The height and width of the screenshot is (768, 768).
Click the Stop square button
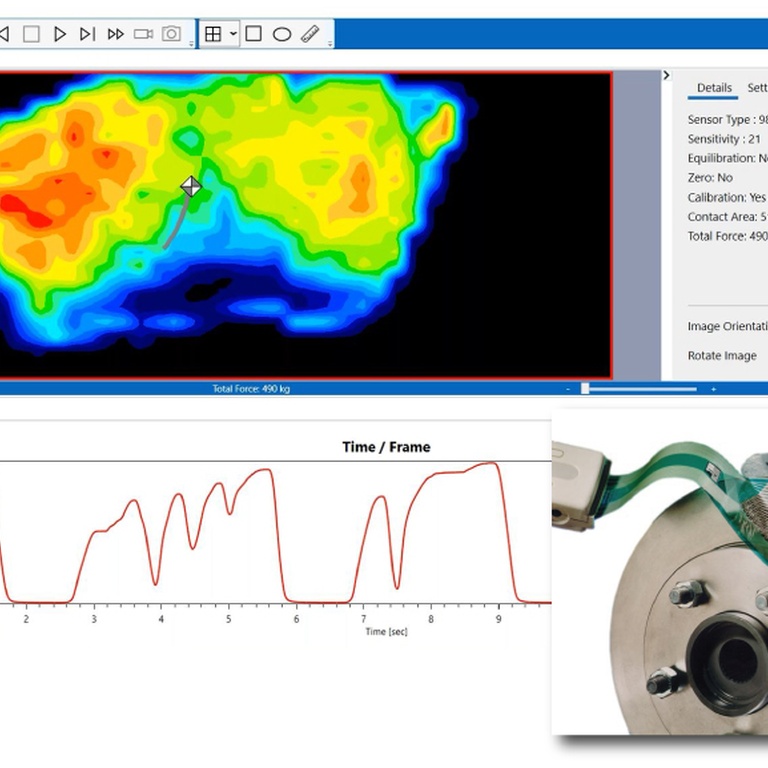pos(31,34)
